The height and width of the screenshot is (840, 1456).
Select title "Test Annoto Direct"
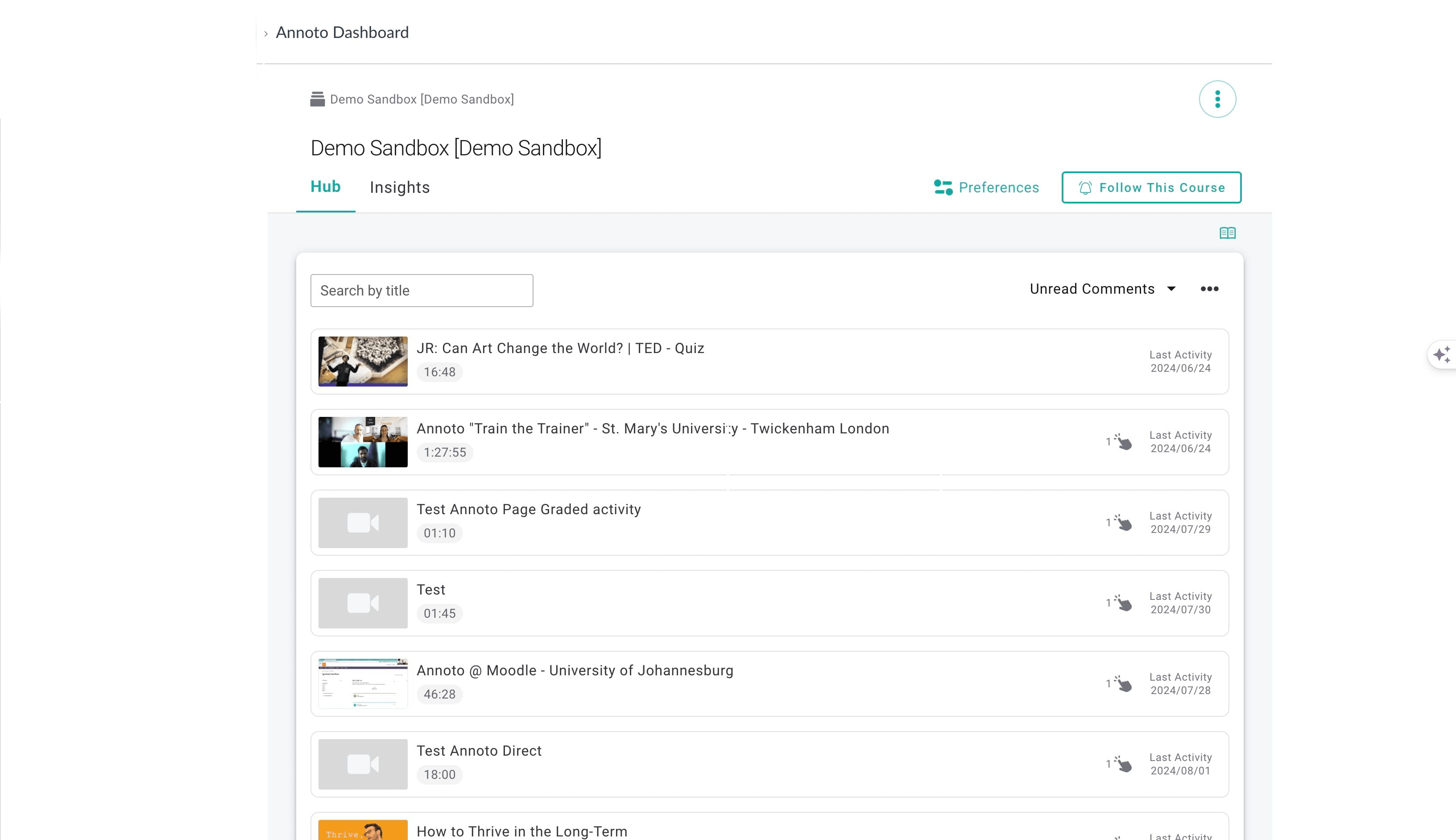[479, 751]
